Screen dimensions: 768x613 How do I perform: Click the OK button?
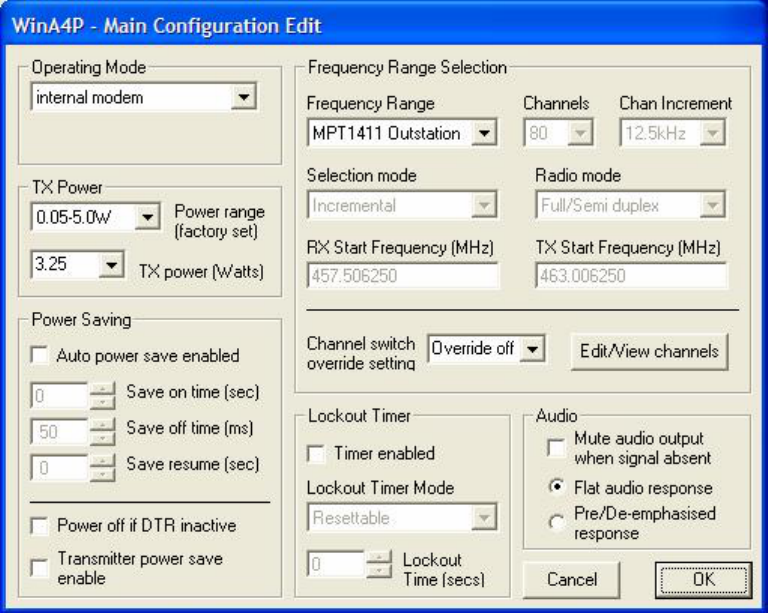tap(703, 580)
